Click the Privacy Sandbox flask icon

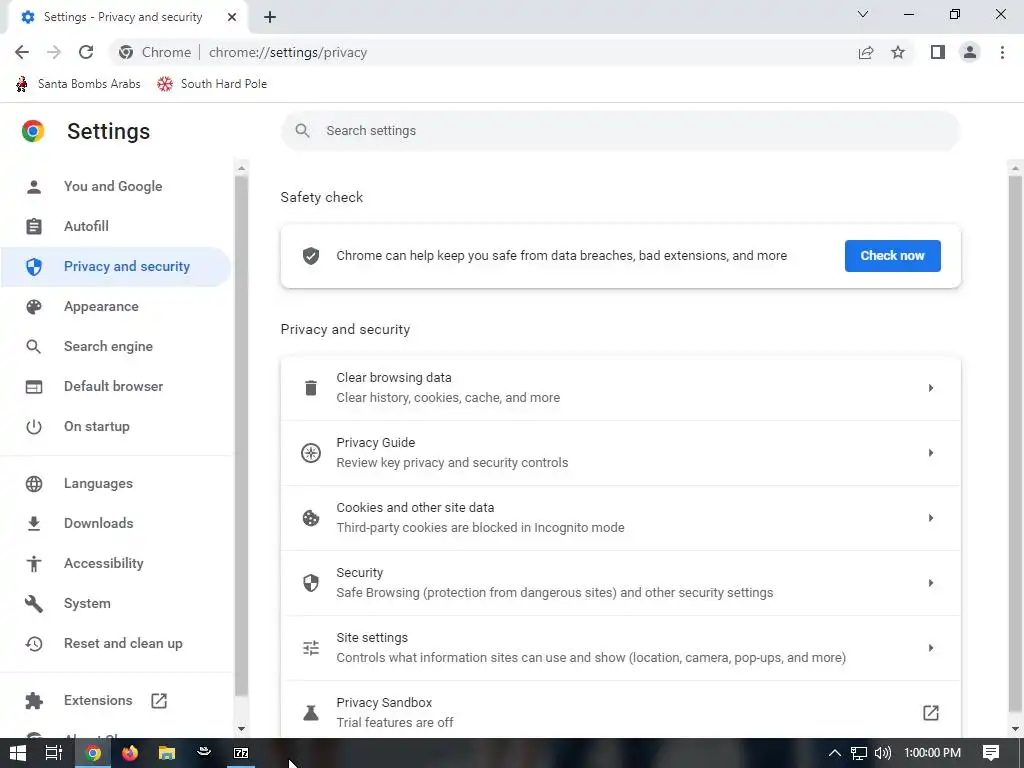point(311,712)
